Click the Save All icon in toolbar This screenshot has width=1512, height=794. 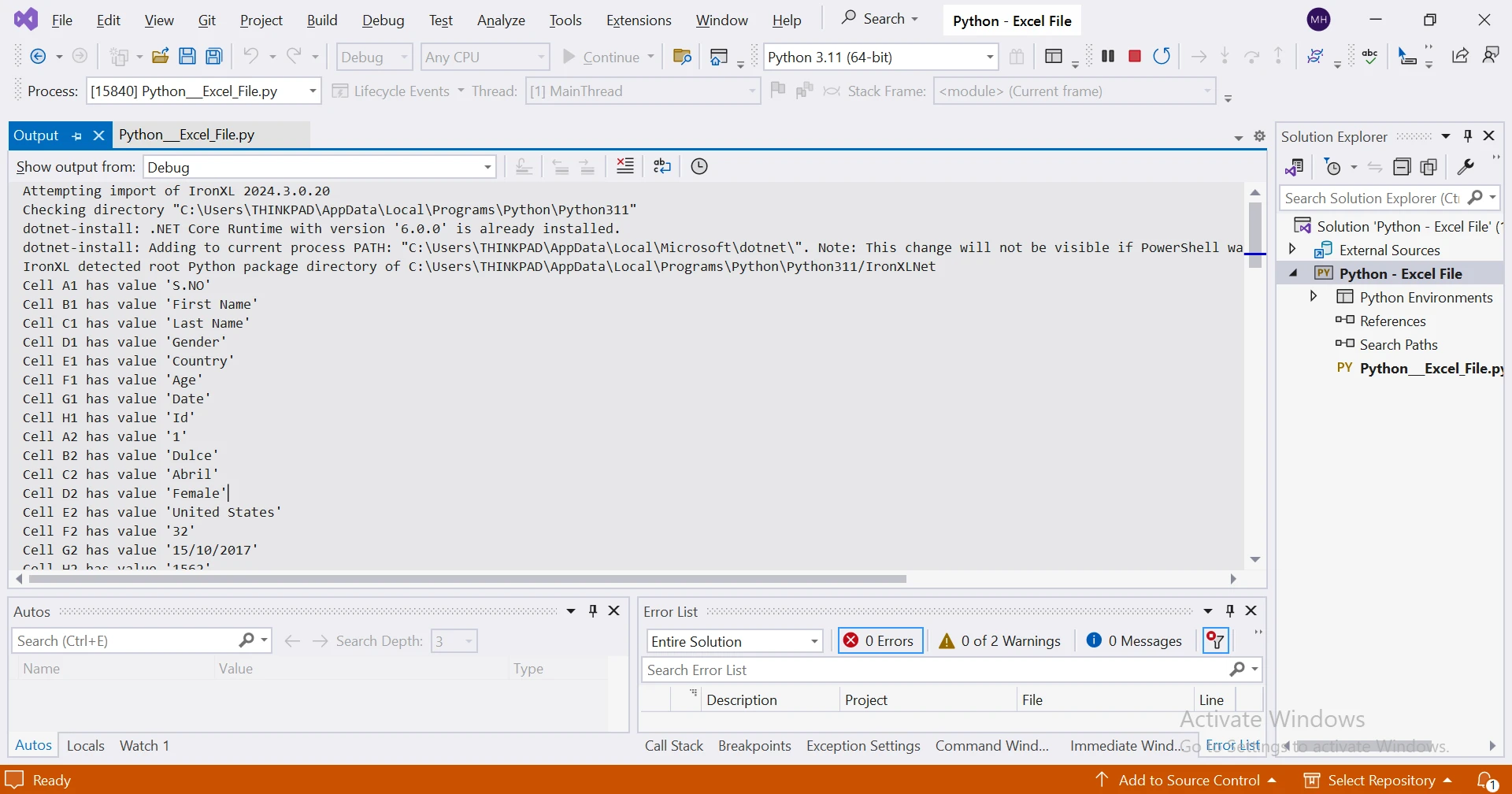coord(214,56)
